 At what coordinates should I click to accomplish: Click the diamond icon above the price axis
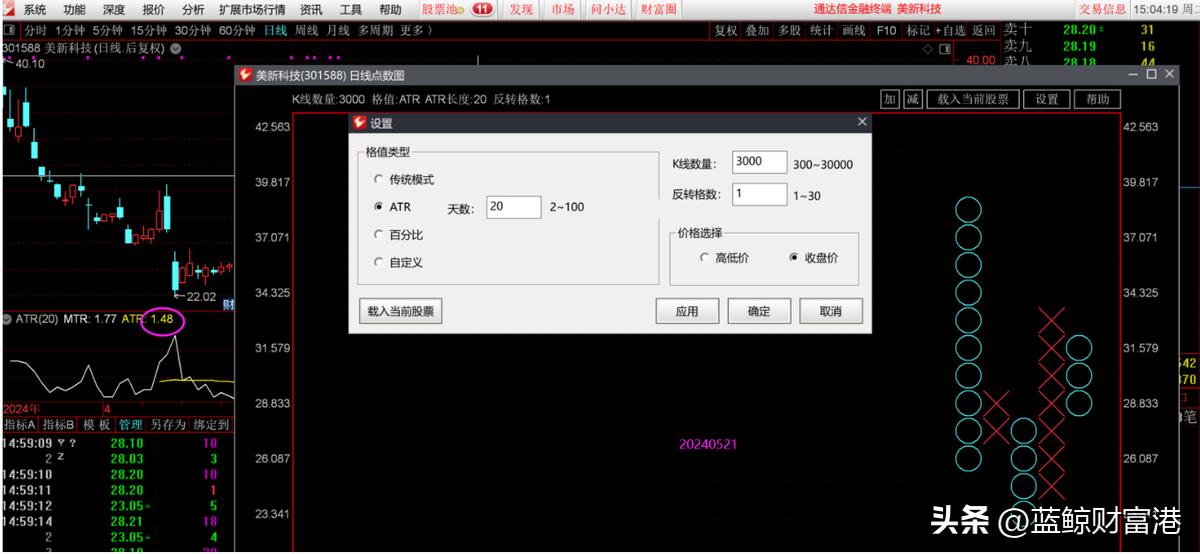click(928, 48)
